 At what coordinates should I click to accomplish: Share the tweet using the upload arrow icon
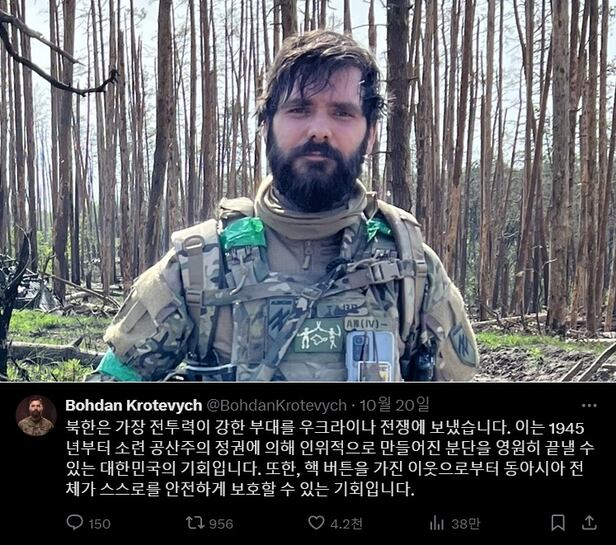pos(589,523)
